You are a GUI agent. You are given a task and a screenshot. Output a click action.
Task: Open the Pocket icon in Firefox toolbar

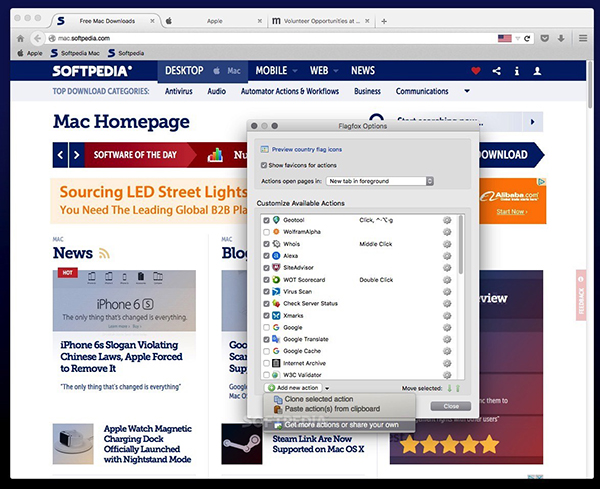pos(545,38)
